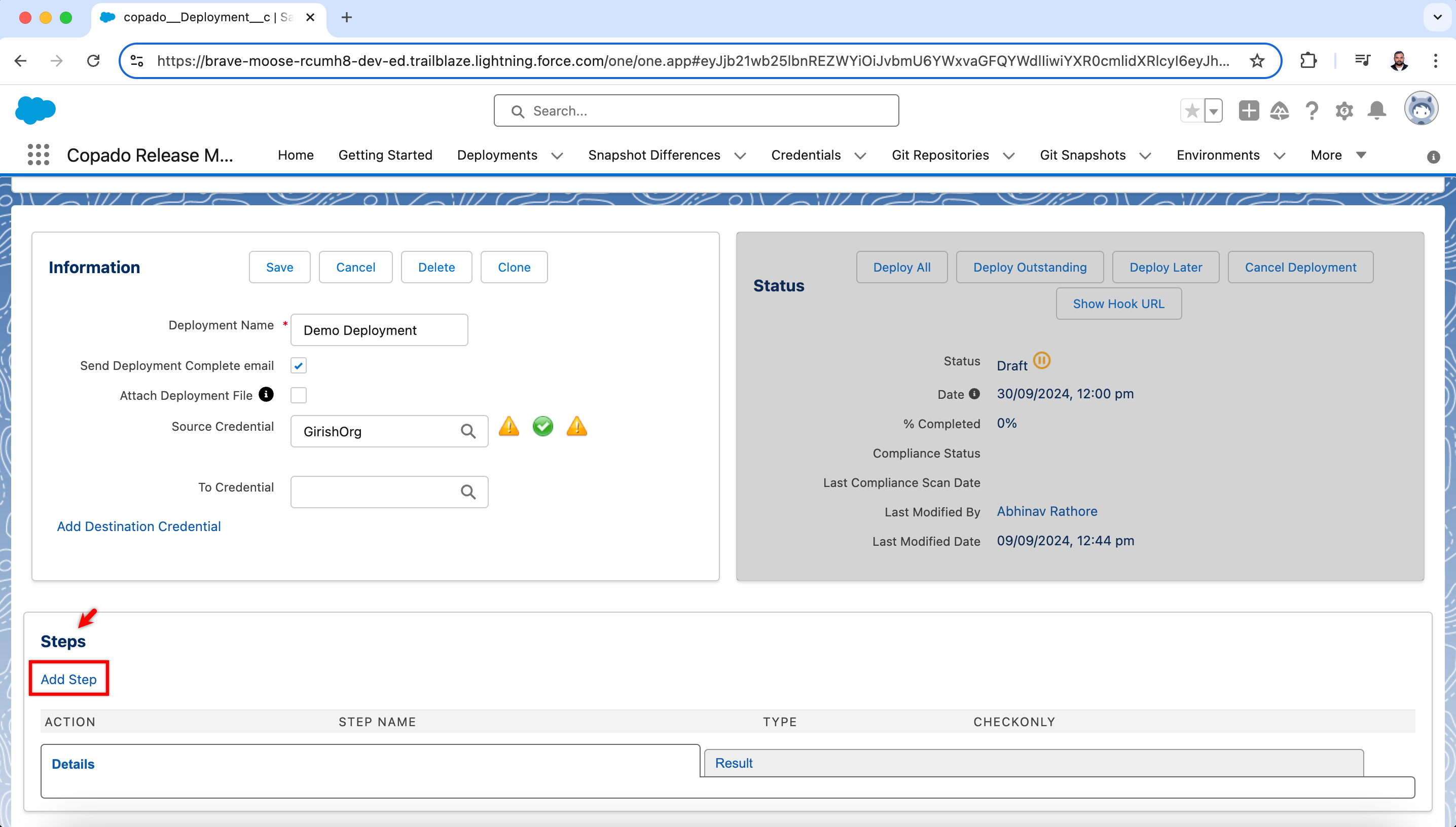Uncheck Send Deployment Complete email checkbox
Viewport: 1456px width, 827px height.
(298, 365)
